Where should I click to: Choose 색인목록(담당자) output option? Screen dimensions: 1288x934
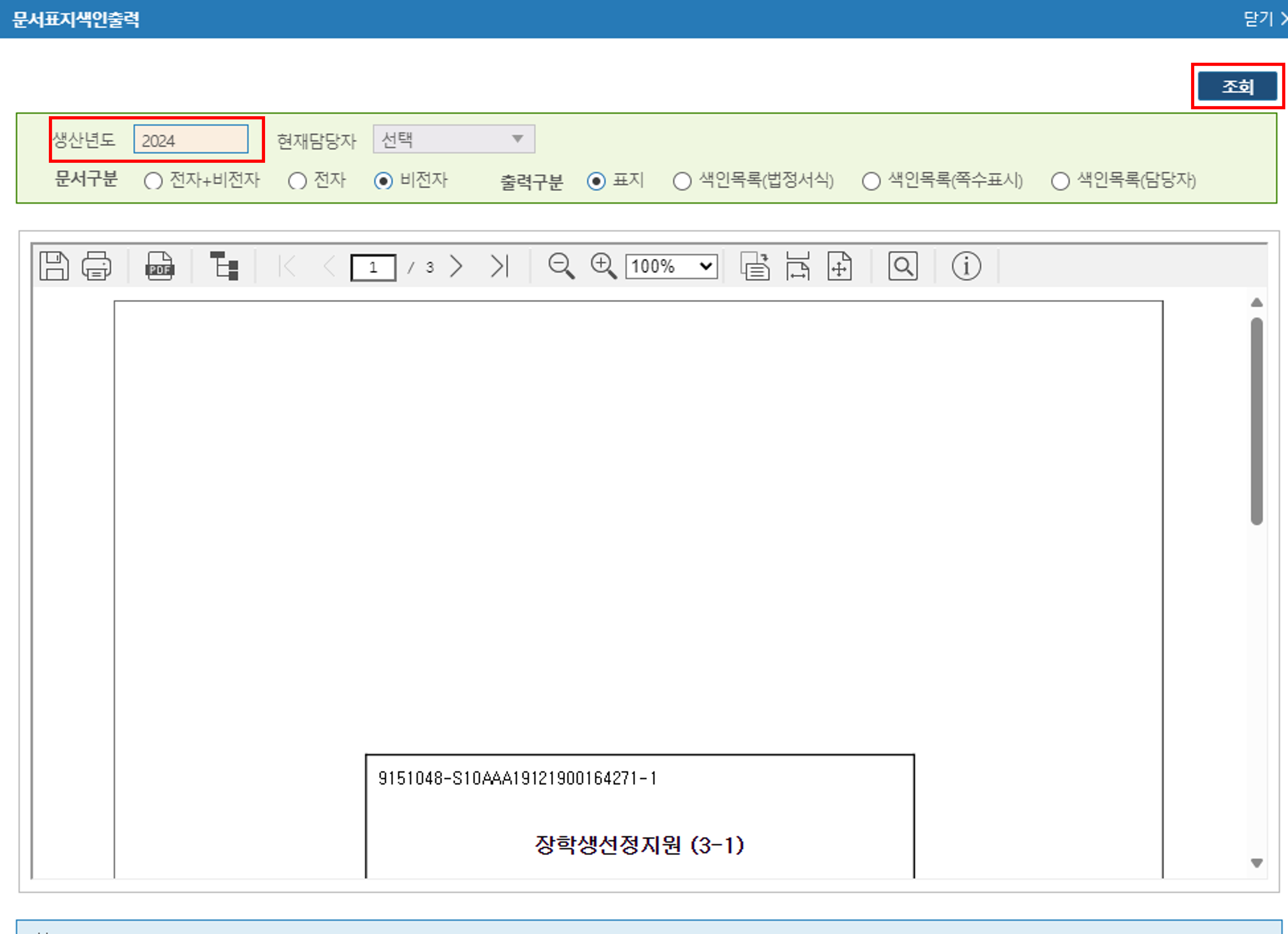coord(1060,181)
